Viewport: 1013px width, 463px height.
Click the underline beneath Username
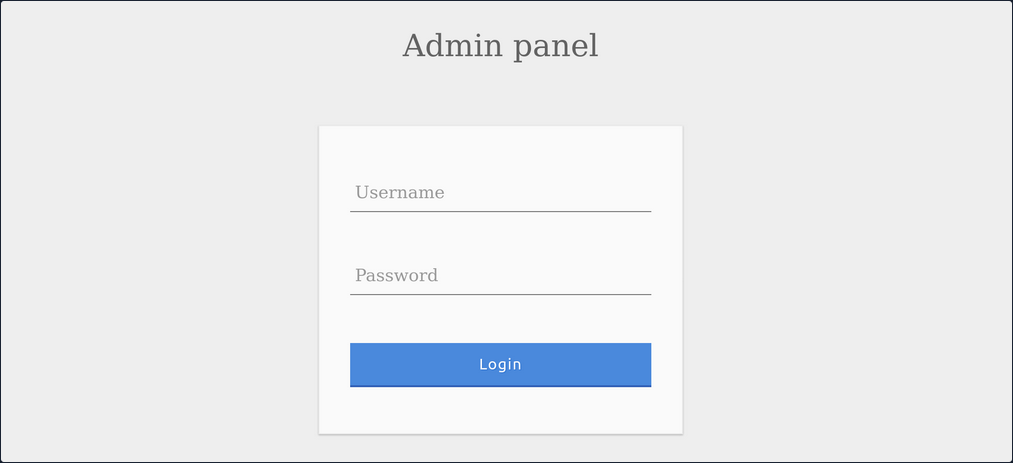pyautogui.click(x=500, y=211)
